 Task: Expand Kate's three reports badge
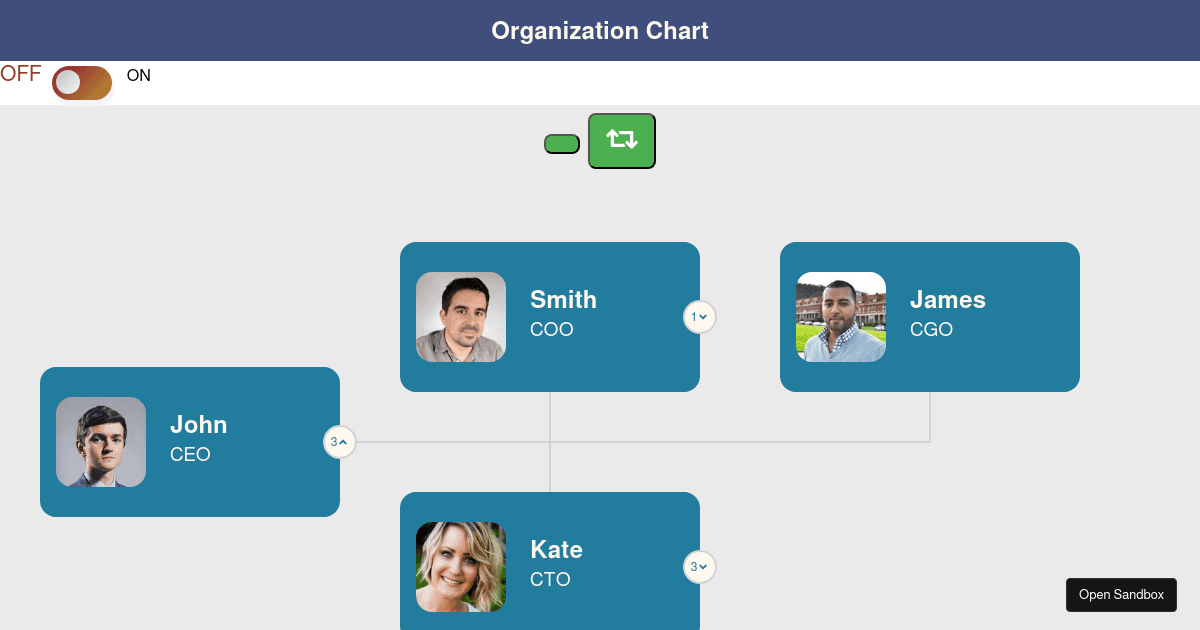[699, 566]
